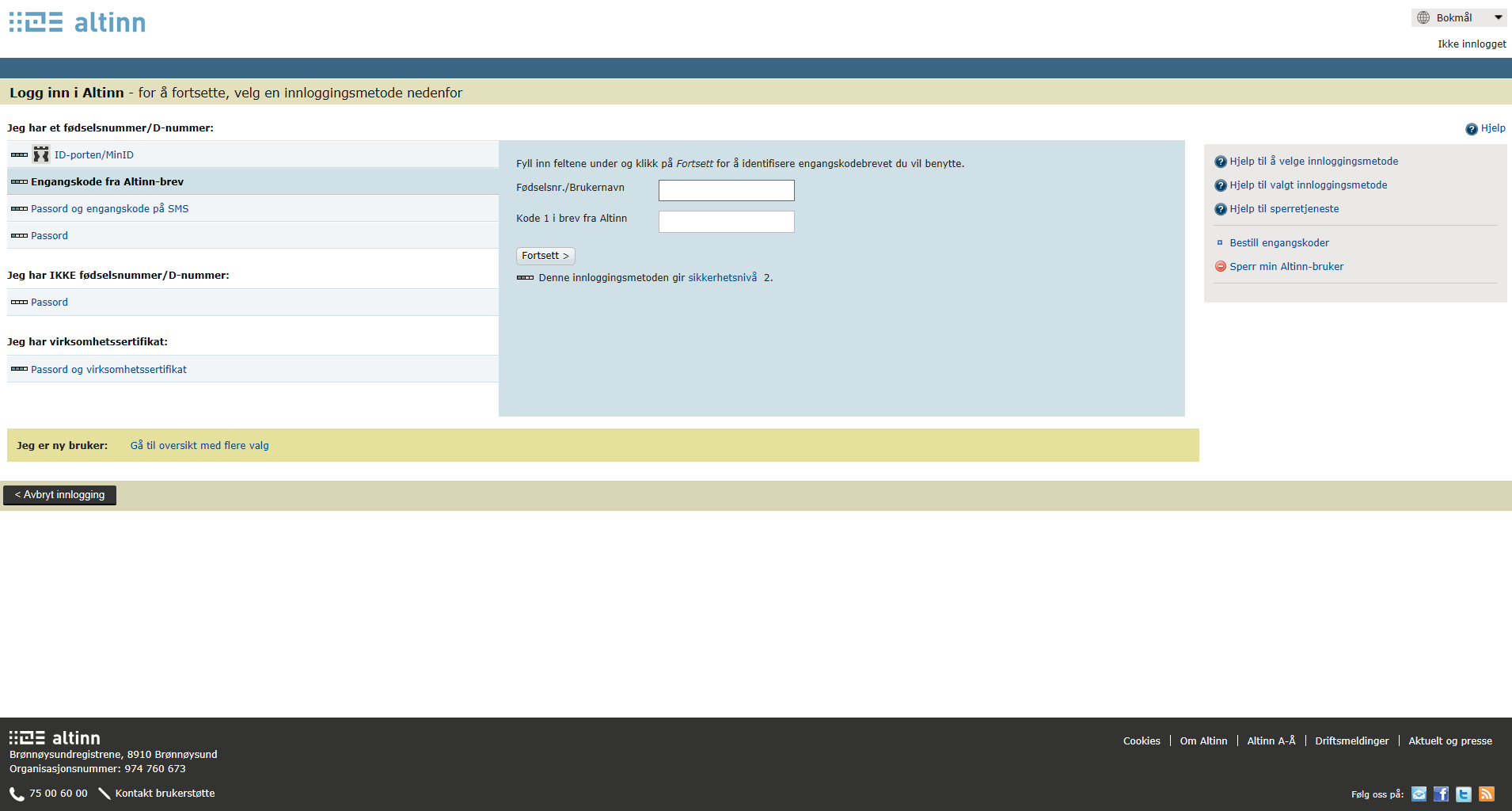The width and height of the screenshot is (1512, 811).
Task: Choose Passord under fødselsnummer section
Action: pyautogui.click(x=49, y=236)
